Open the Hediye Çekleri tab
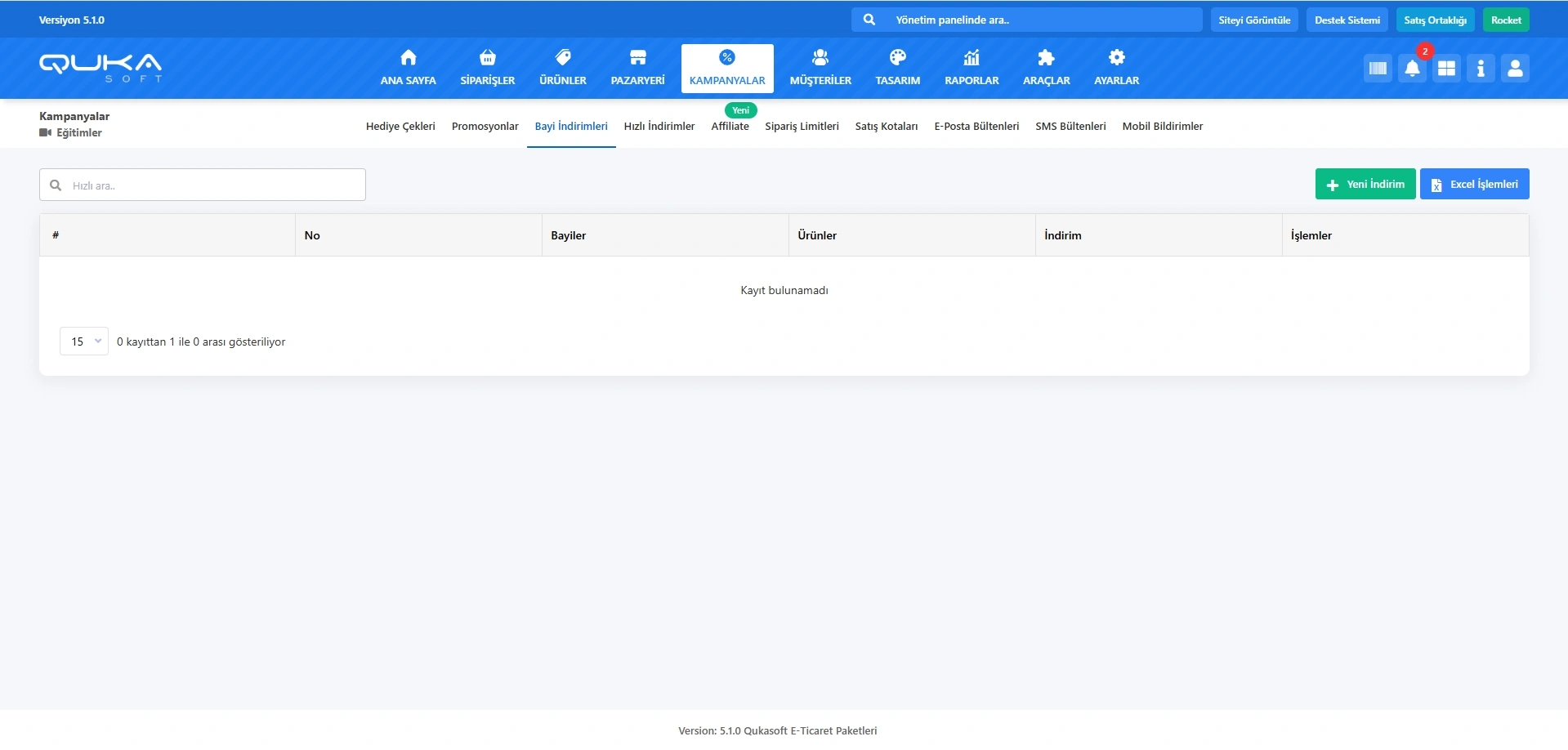Viewport: 1568px width, 750px height. 400,127
